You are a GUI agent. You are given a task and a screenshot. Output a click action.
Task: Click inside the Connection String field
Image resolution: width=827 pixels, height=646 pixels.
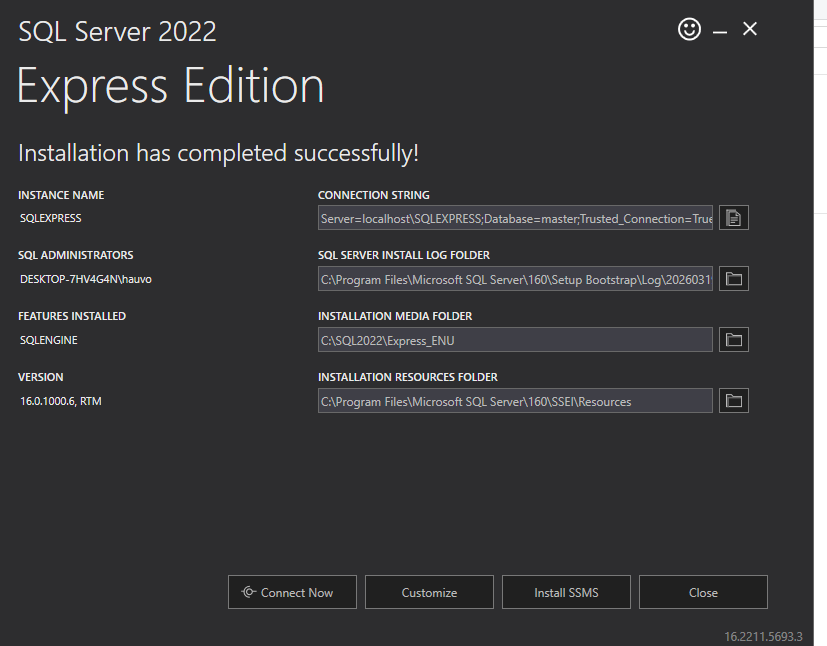coord(515,218)
